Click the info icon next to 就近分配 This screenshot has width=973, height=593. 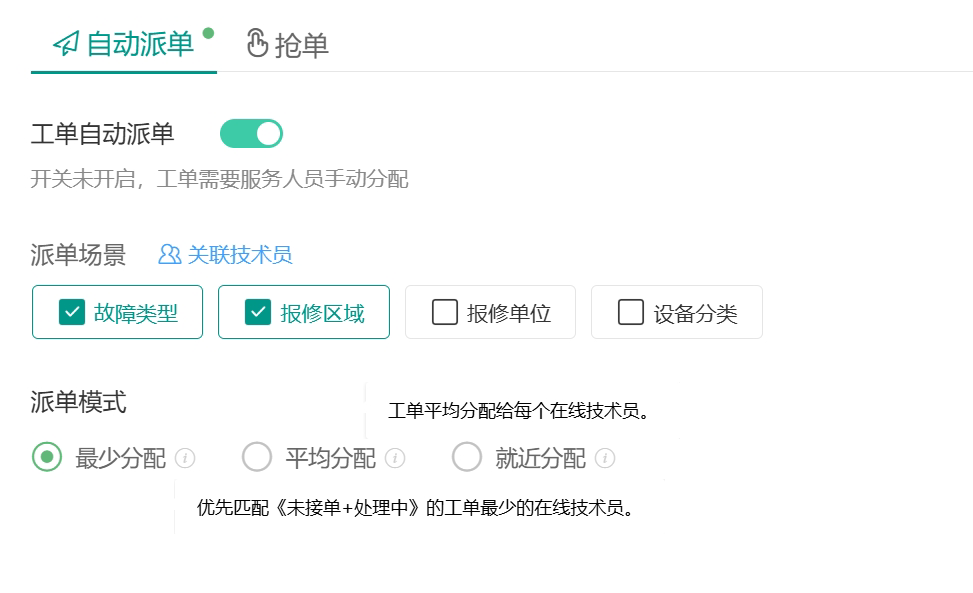coord(604,458)
